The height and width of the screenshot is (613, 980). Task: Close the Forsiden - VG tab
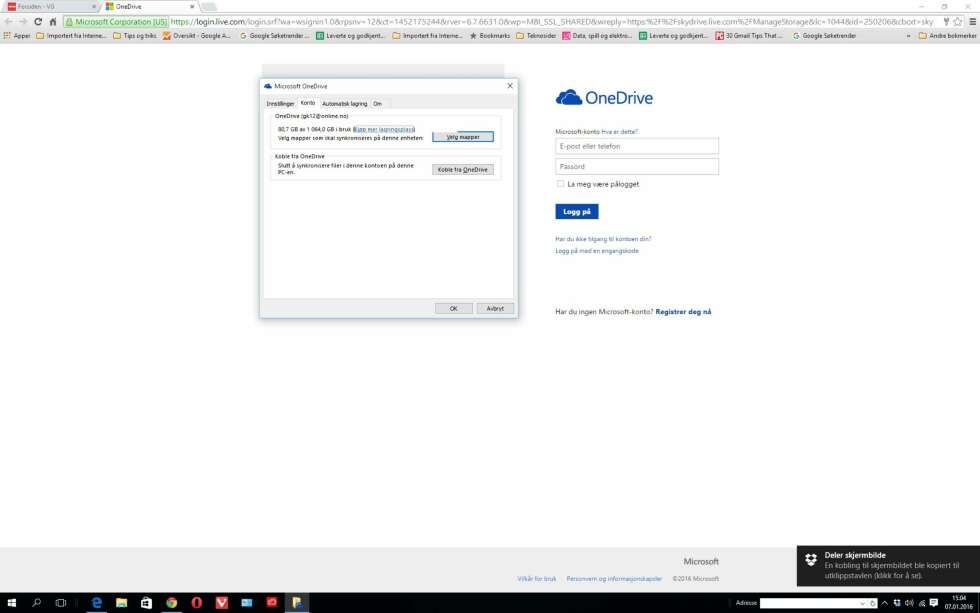(94, 6)
